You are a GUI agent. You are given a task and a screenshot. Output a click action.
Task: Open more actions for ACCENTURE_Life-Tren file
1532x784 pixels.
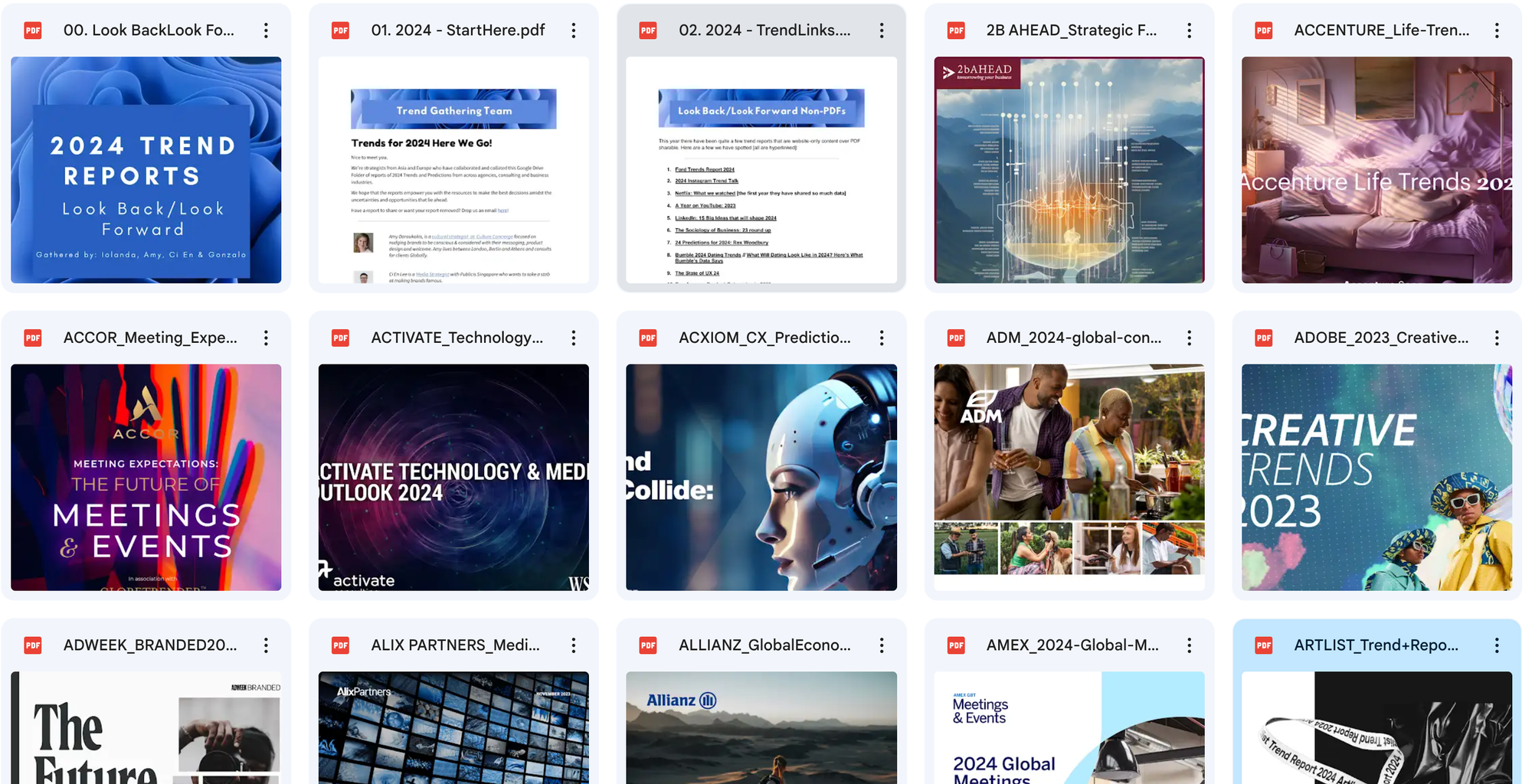(1497, 31)
